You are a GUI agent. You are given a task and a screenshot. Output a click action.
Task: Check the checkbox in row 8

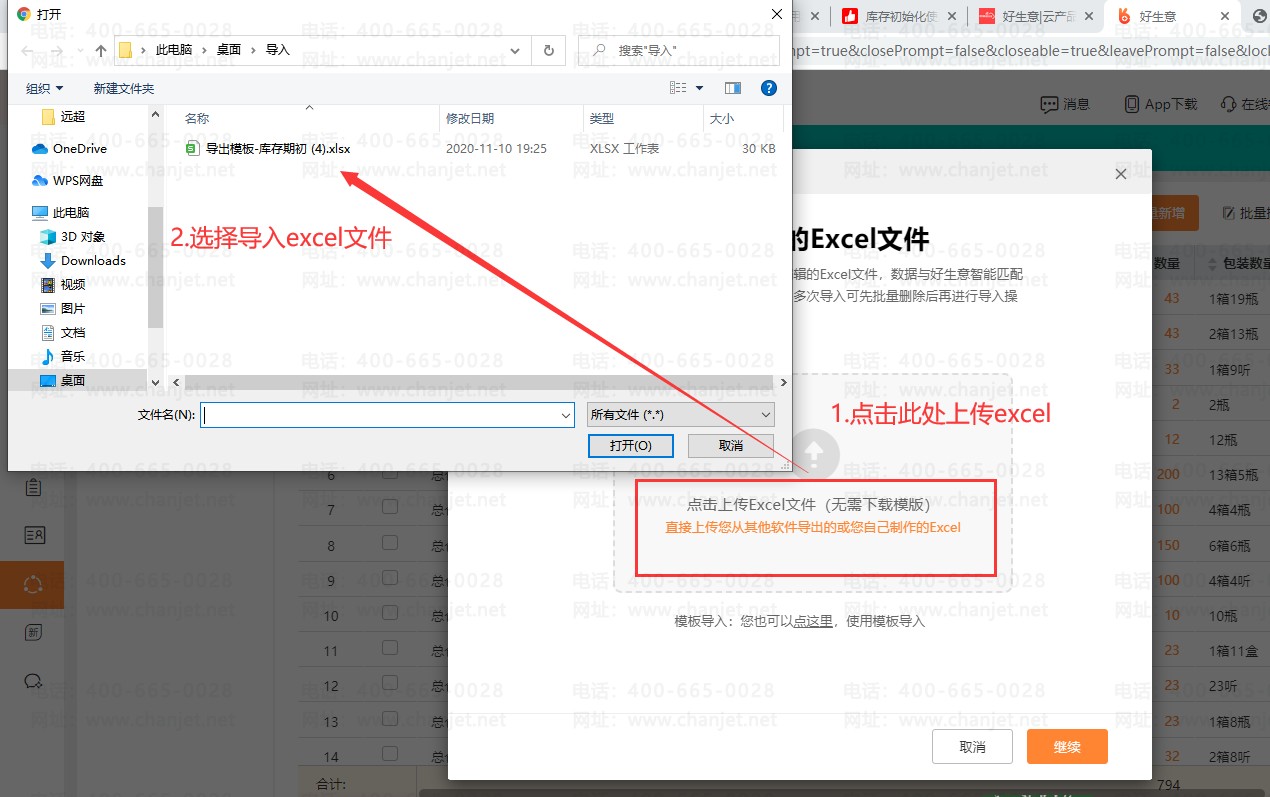point(390,543)
